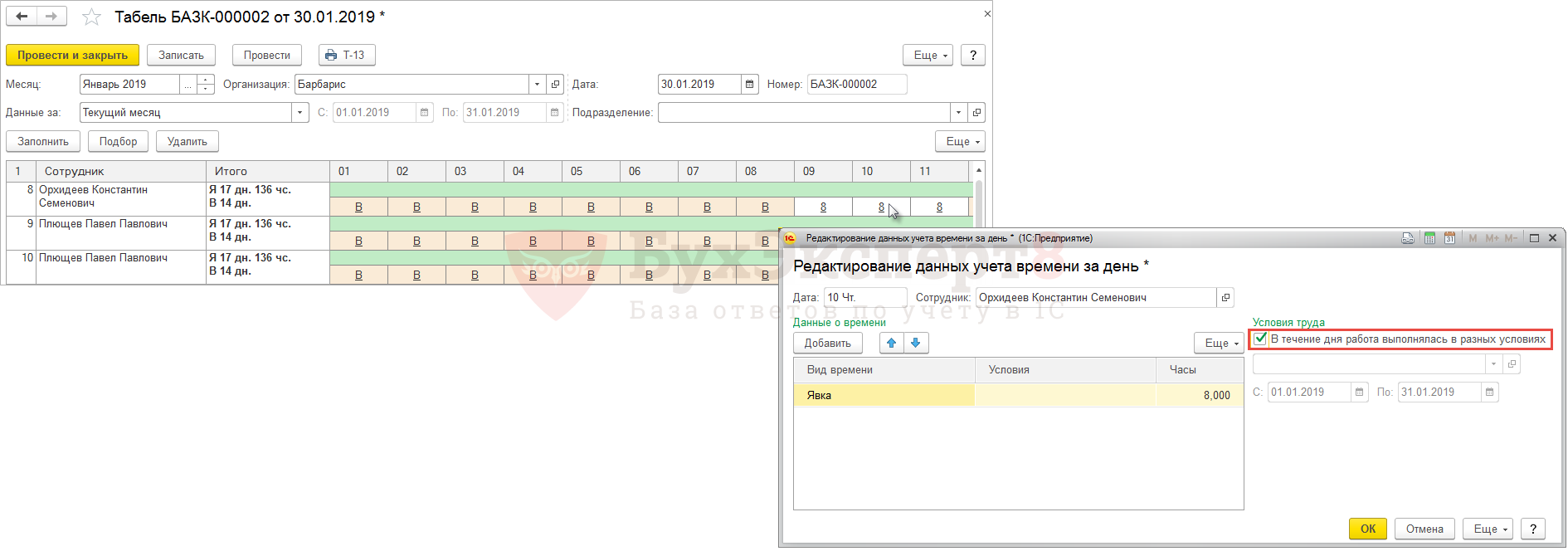Move time row down with blue arrow

(x=916, y=343)
